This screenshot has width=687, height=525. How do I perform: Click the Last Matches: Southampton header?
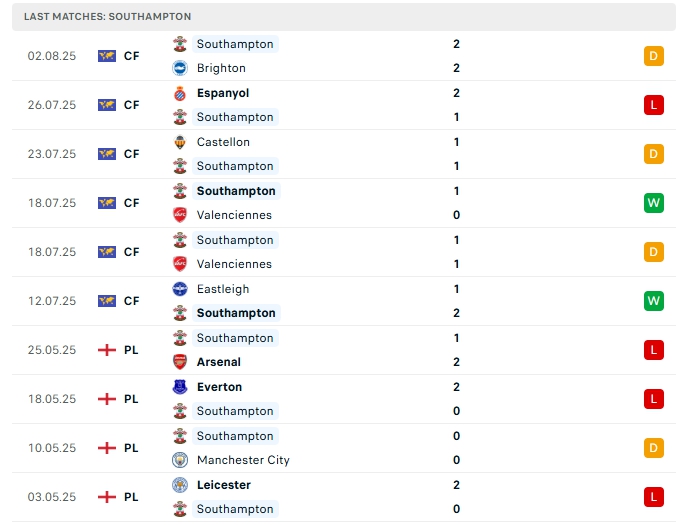click(x=108, y=17)
